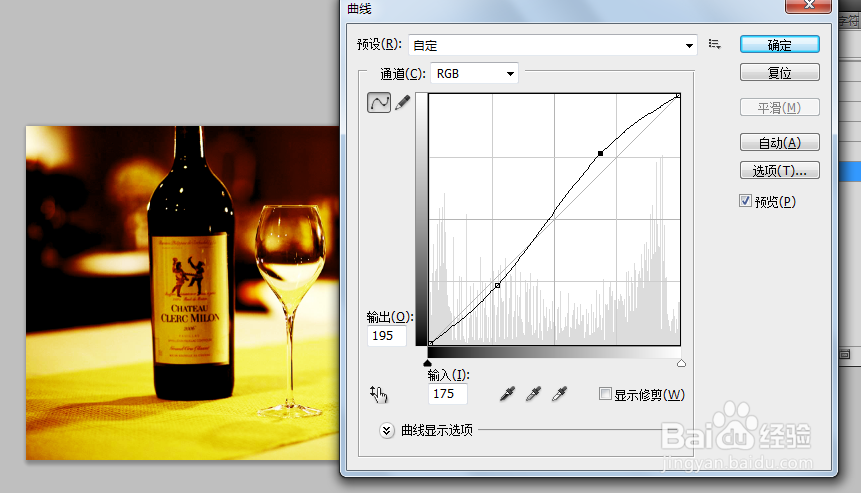The image size is (861, 493).
Task: Select the pencil draw-curve tool
Action: [x=402, y=103]
